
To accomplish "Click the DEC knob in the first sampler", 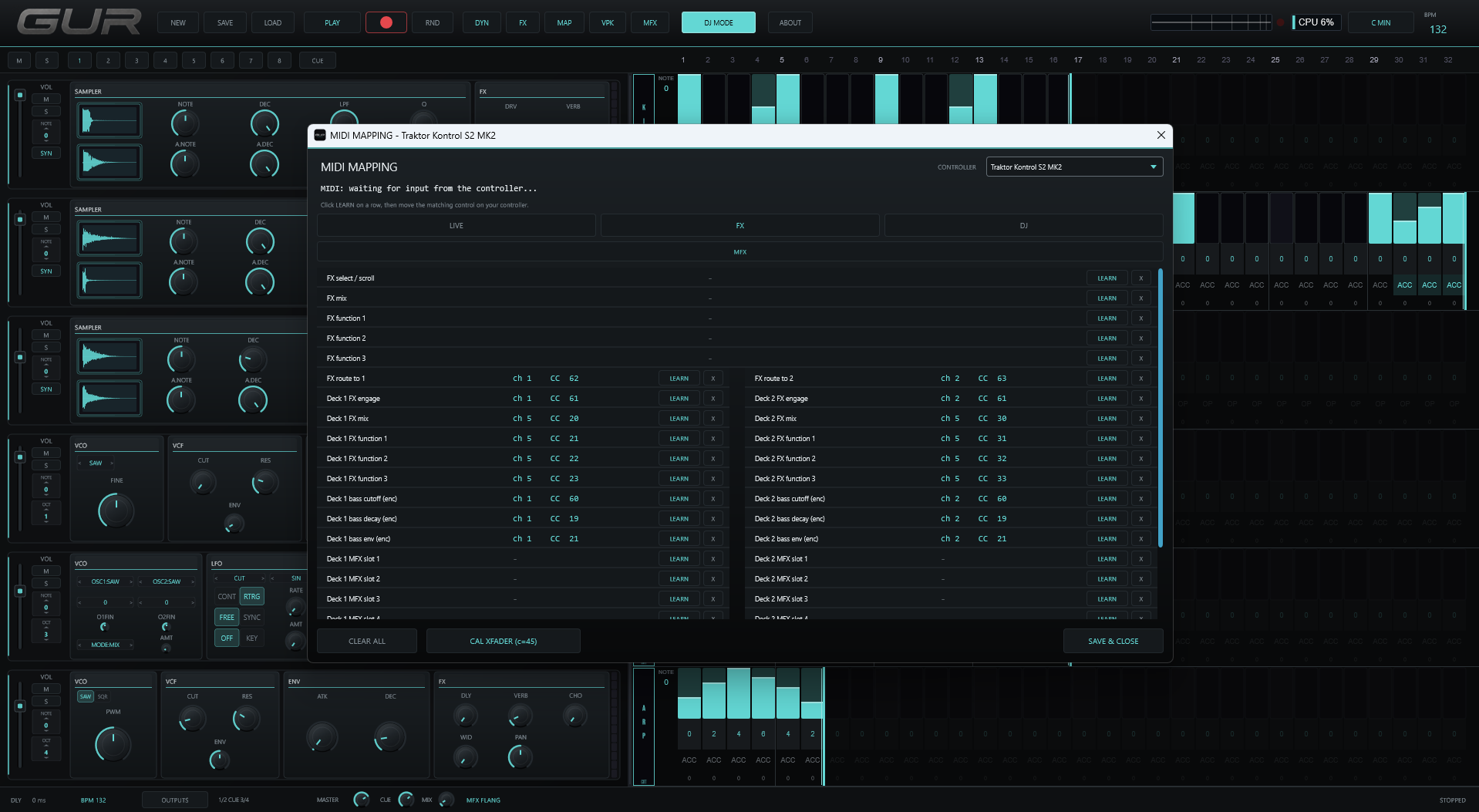I will click(x=264, y=123).
